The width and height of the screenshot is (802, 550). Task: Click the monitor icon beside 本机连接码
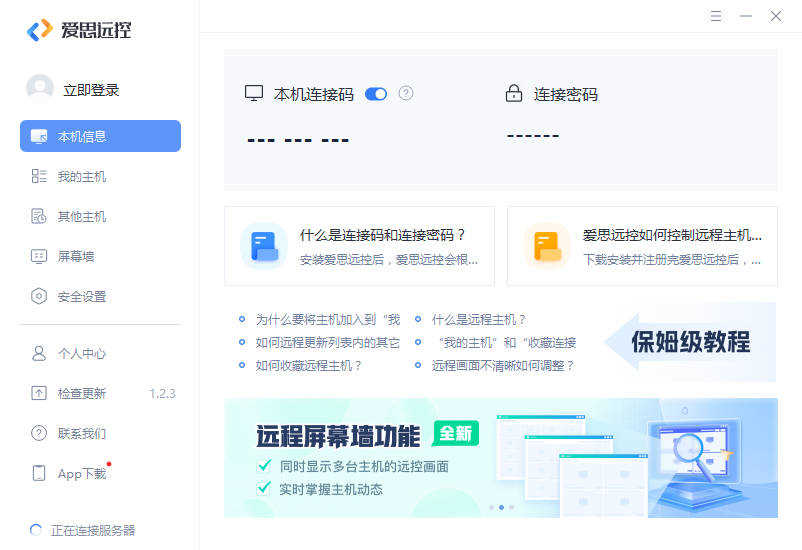(x=254, y=94)
